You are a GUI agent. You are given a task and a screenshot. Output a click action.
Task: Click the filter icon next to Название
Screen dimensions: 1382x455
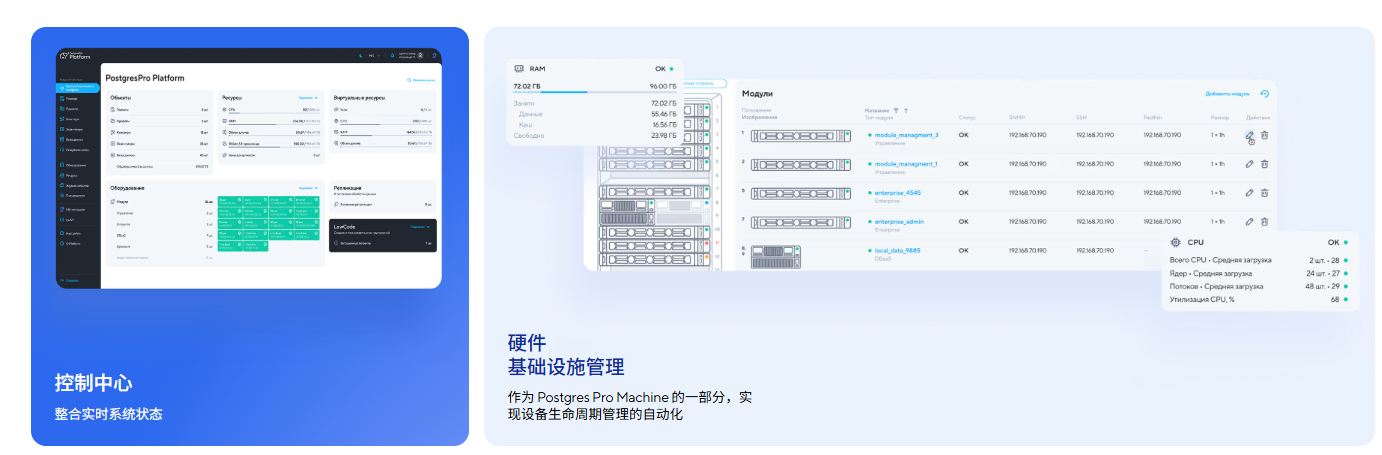(x=896, y=110)
